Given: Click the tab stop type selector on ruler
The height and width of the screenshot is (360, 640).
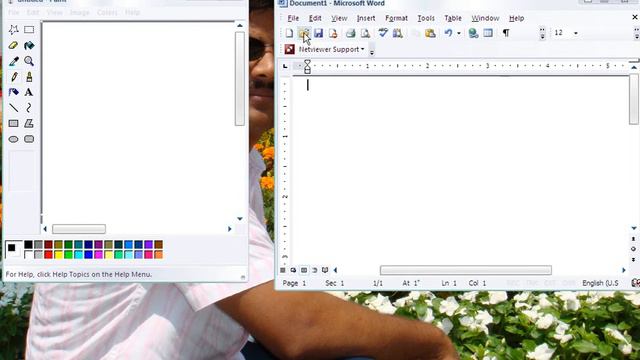Looking at the screenshot, I should tap(285, 66).
